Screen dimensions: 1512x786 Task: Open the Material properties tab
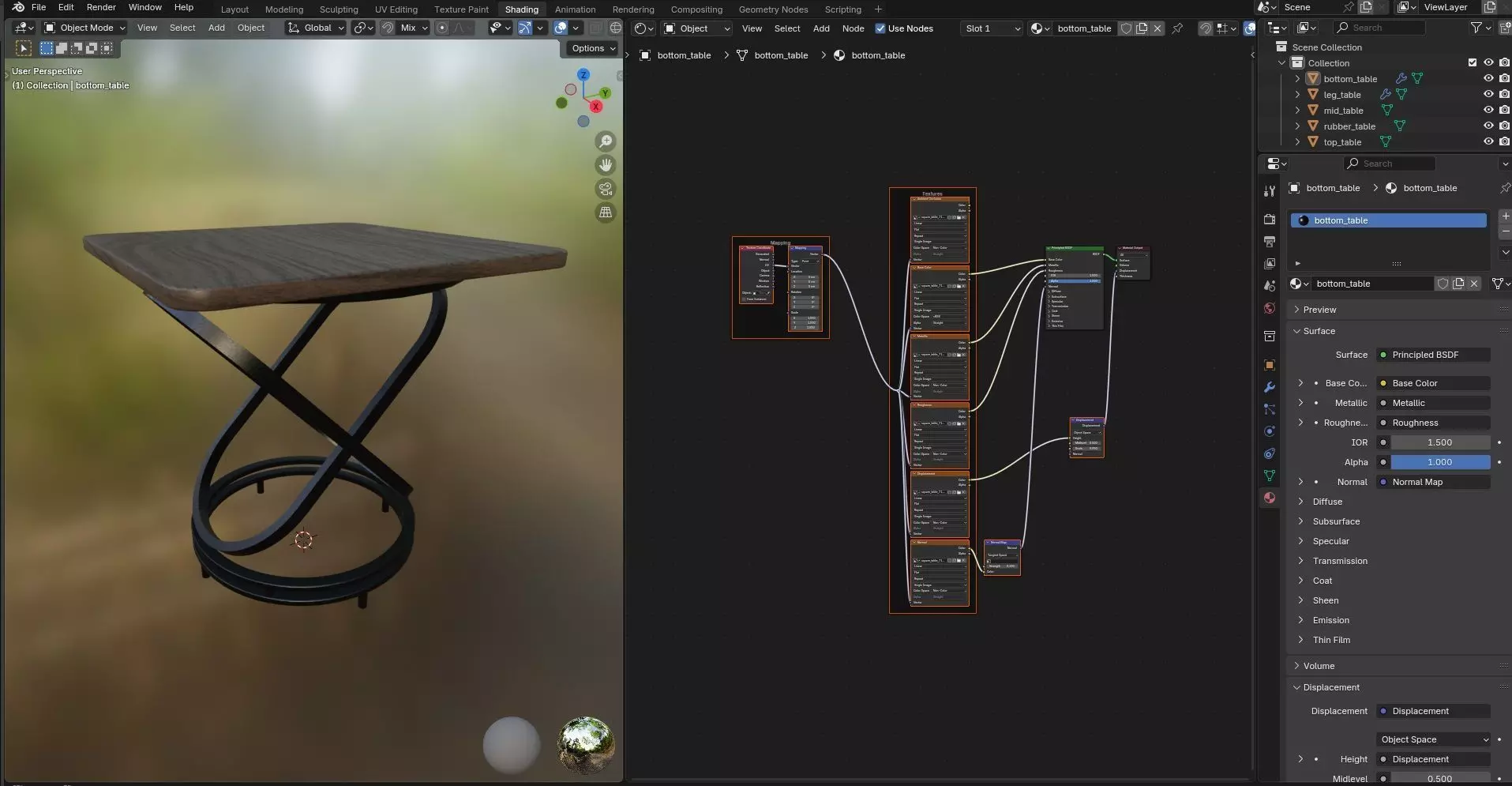coord(1269,498)
